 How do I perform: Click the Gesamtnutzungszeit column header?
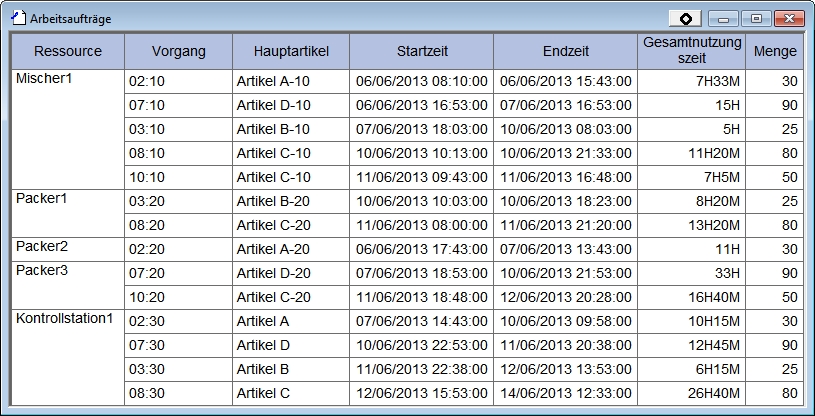pos(692,51)
